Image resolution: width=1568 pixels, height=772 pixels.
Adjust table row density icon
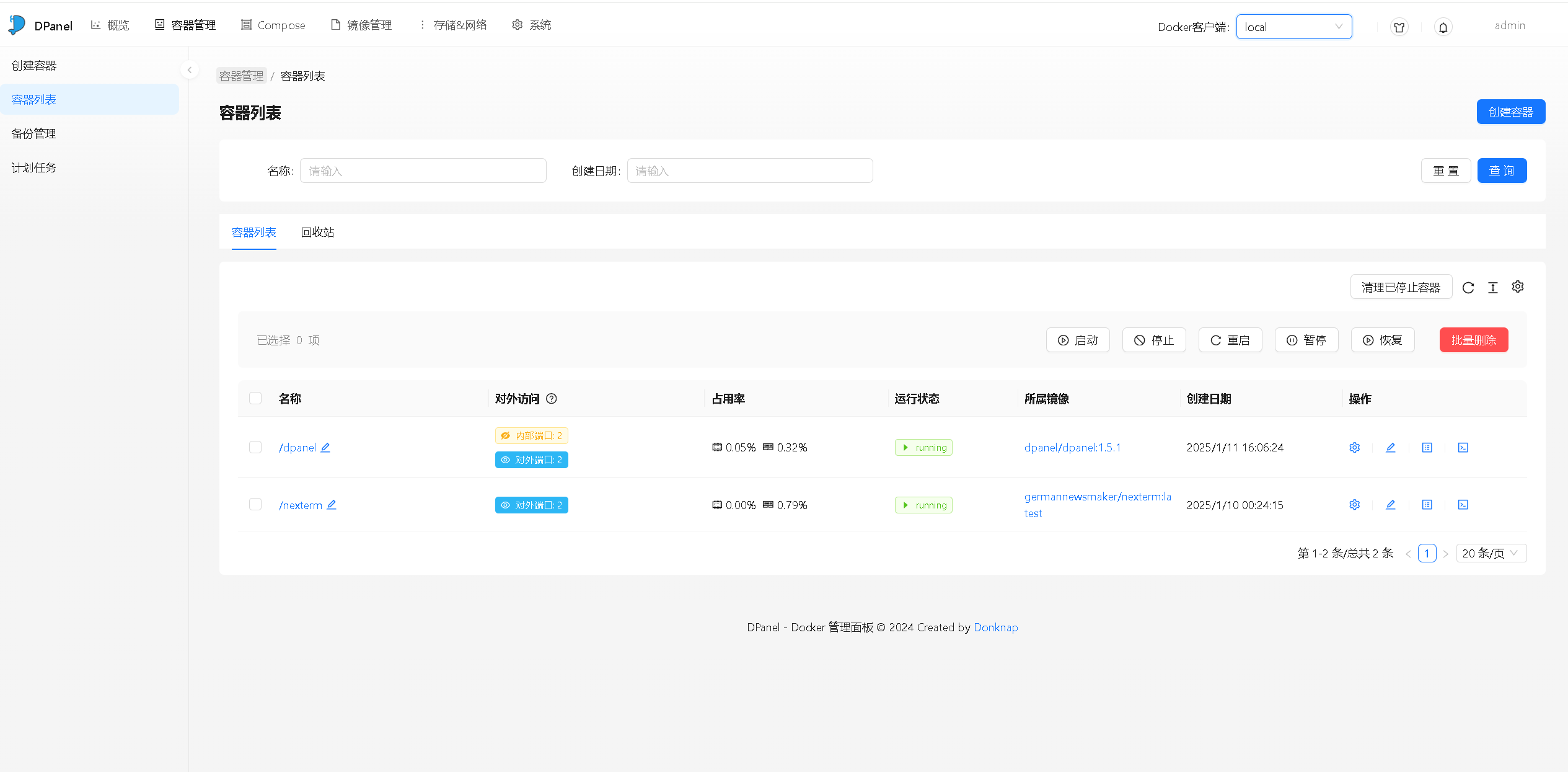pyautogui.click(x=1492, y=287)
